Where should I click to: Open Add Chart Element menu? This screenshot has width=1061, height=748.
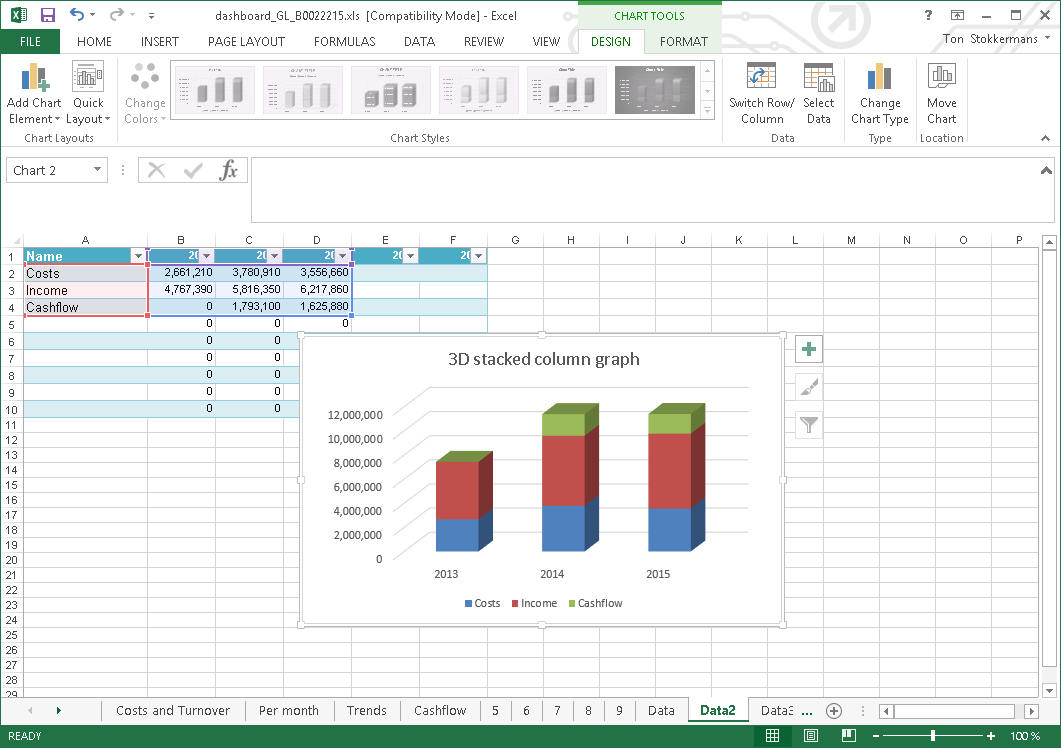point(34,93)
